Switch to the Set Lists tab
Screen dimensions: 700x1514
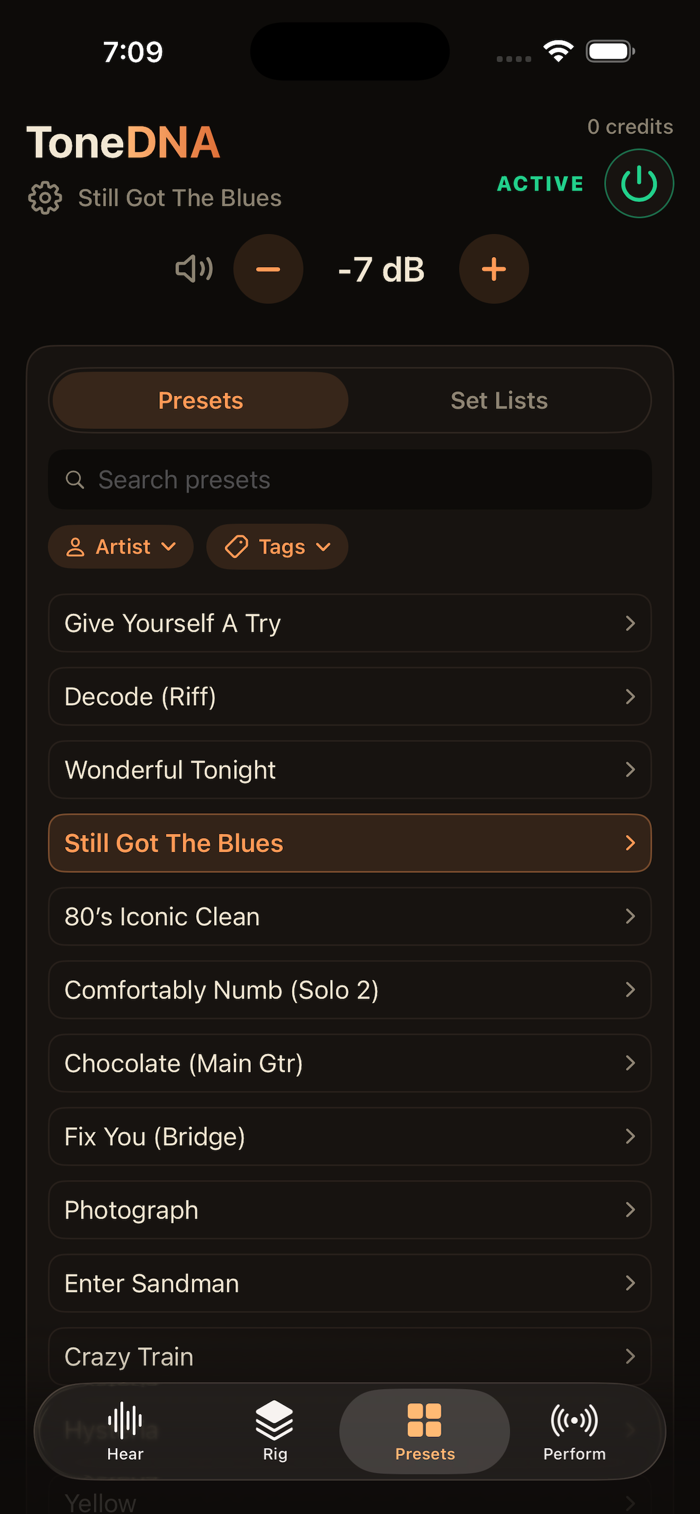click(499, 401)
